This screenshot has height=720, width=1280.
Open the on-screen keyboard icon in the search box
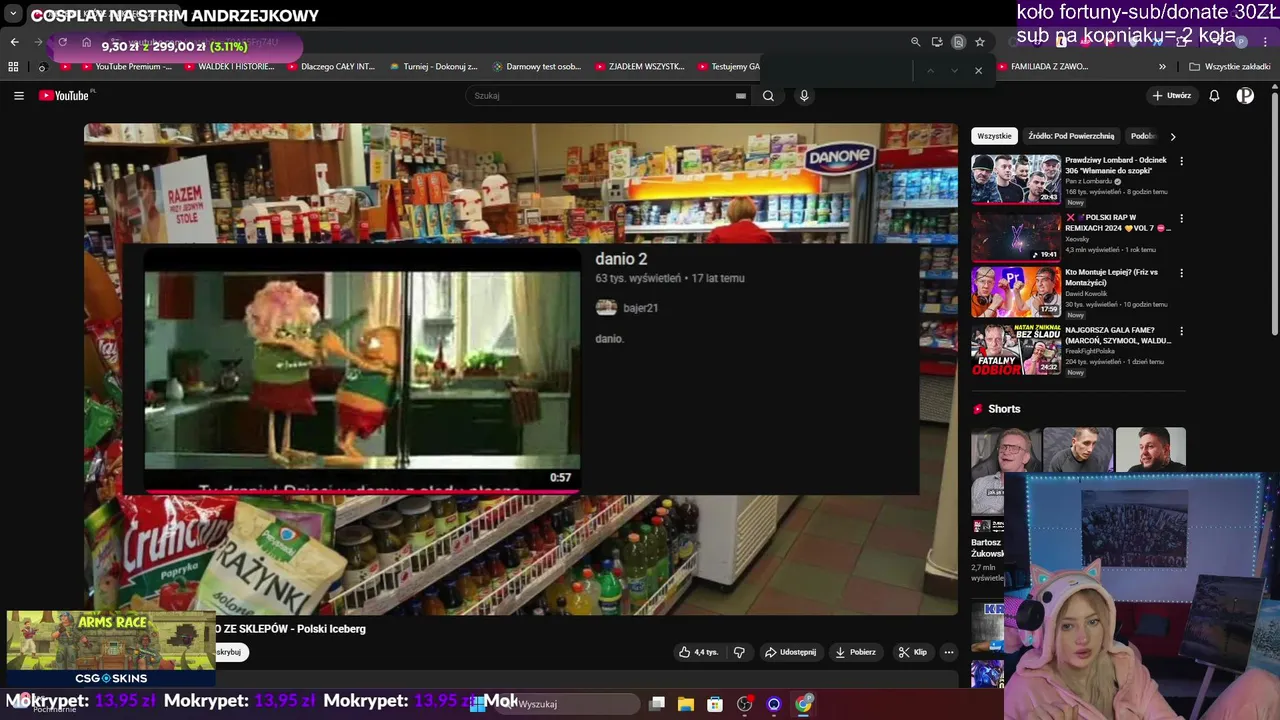point(740,96)
